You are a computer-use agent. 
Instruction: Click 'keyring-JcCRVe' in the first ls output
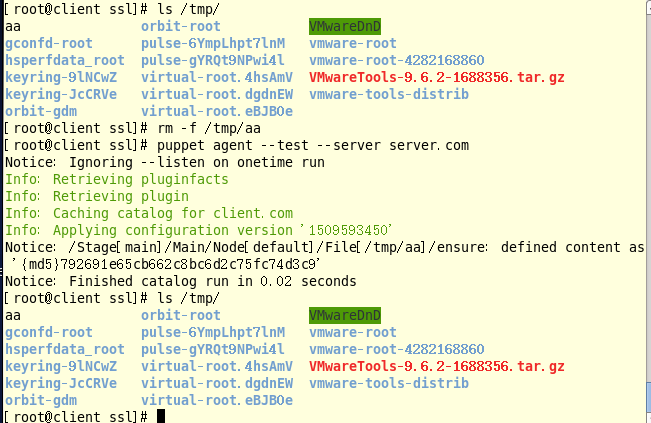[61, 95]
